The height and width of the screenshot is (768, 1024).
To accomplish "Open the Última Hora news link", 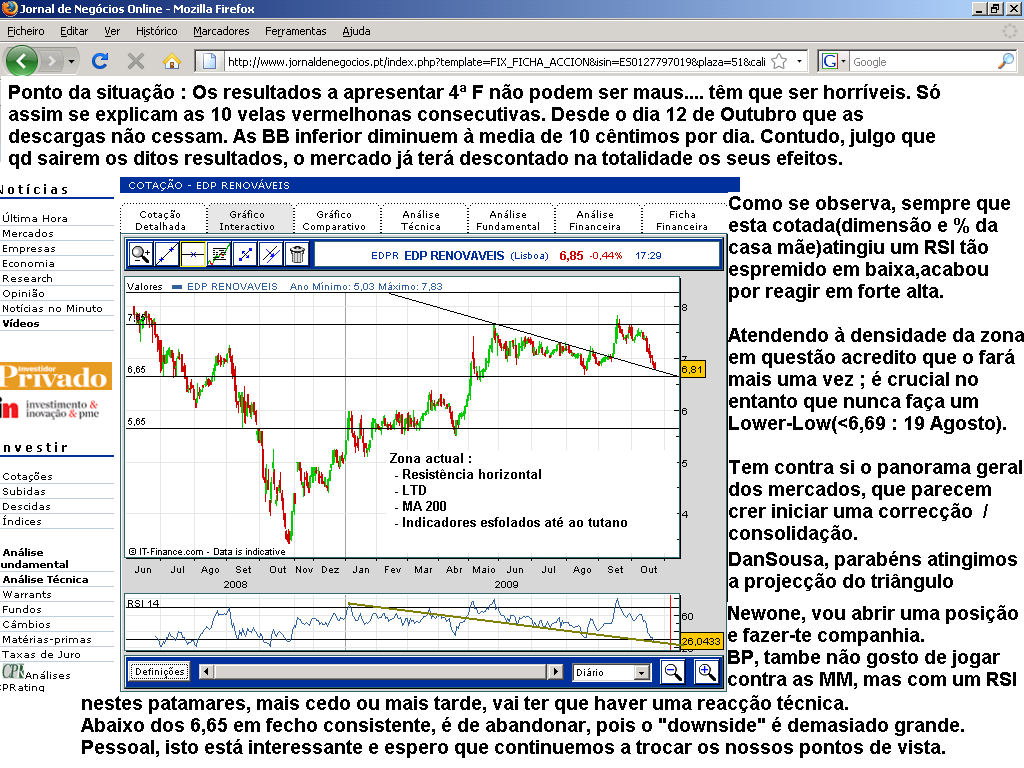I will click(x=35, y=218).
